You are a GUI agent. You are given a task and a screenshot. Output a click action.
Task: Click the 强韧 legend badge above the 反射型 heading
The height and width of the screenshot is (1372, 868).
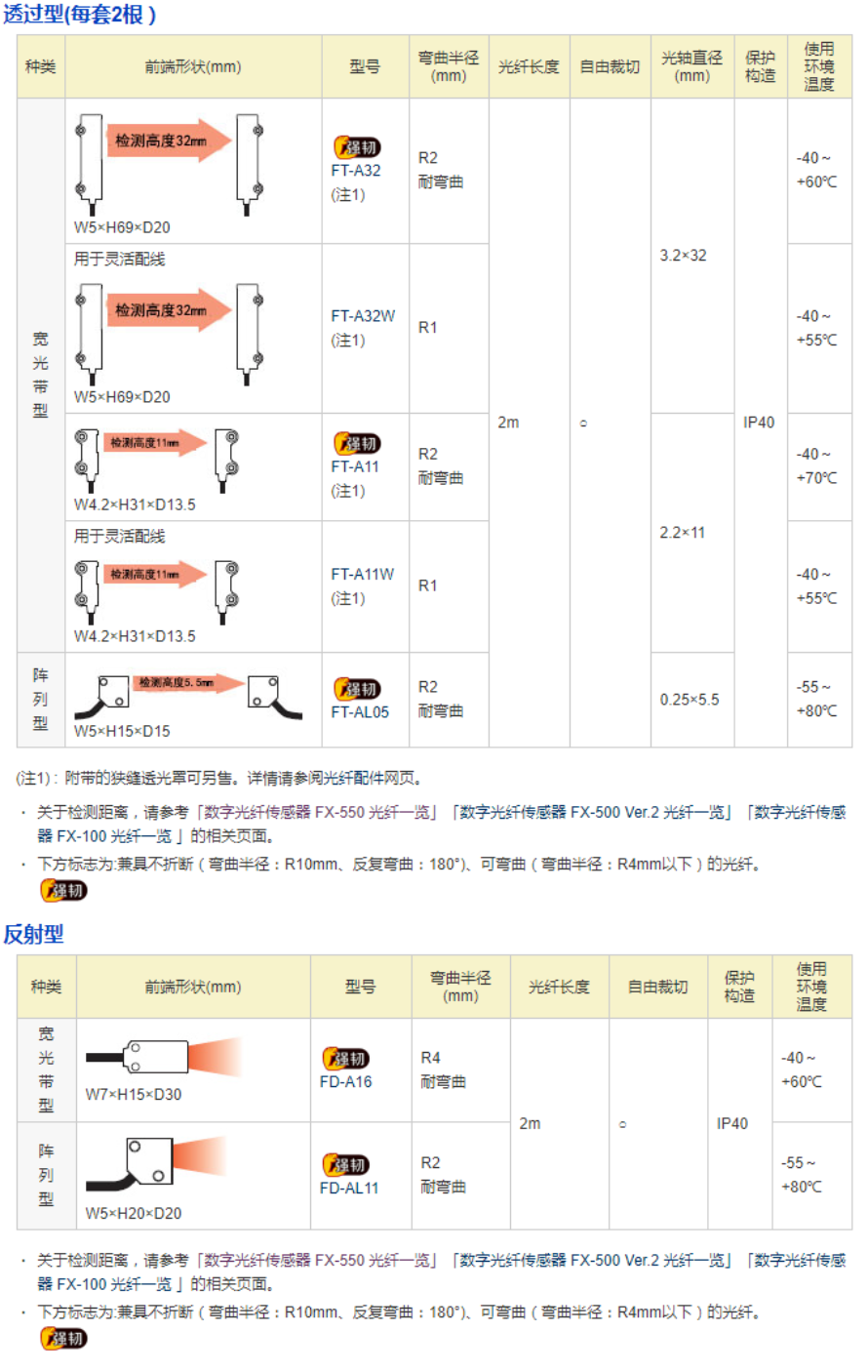click(x=63, y=890)
